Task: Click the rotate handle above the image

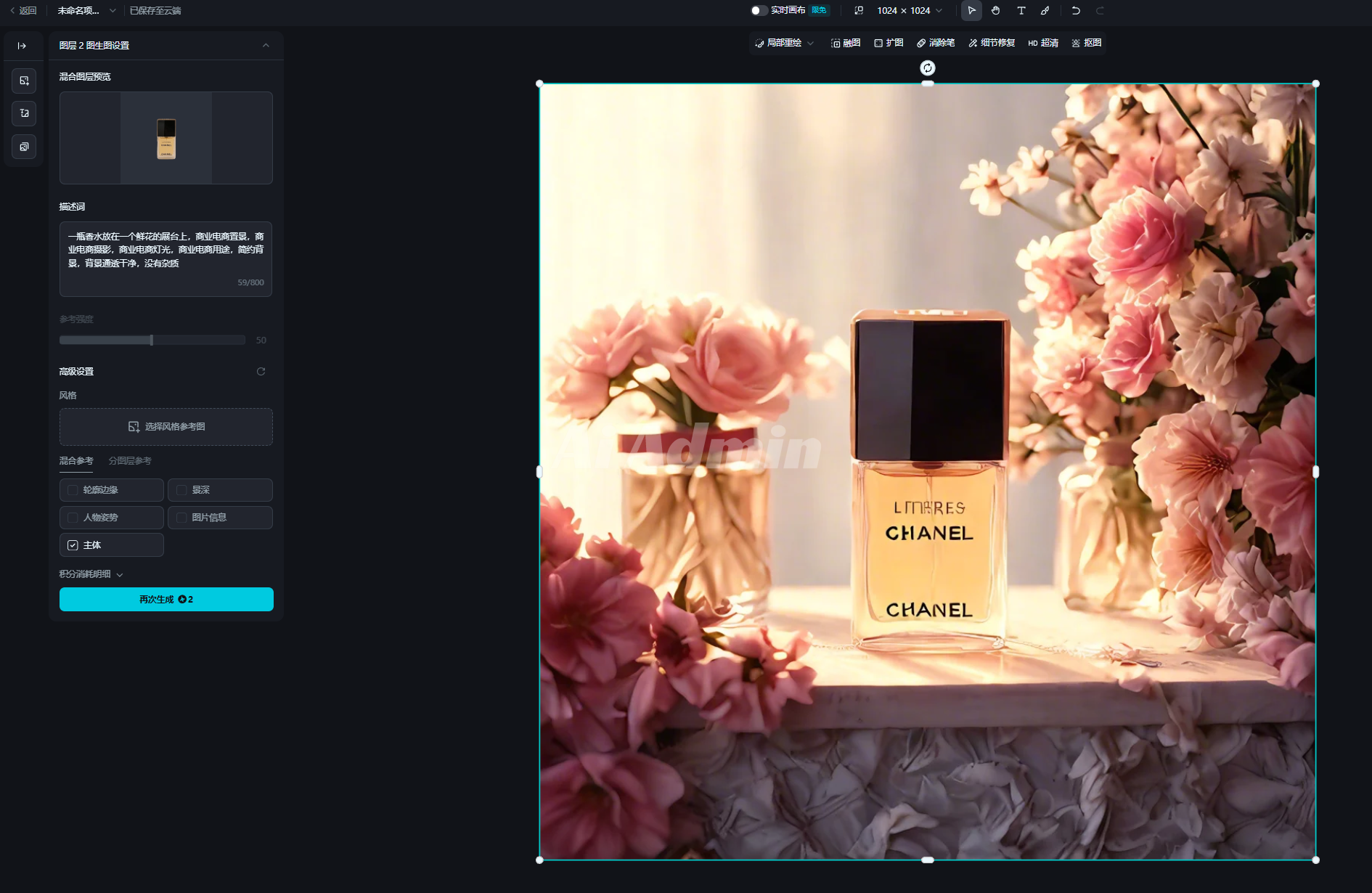Action: point(928,68)
